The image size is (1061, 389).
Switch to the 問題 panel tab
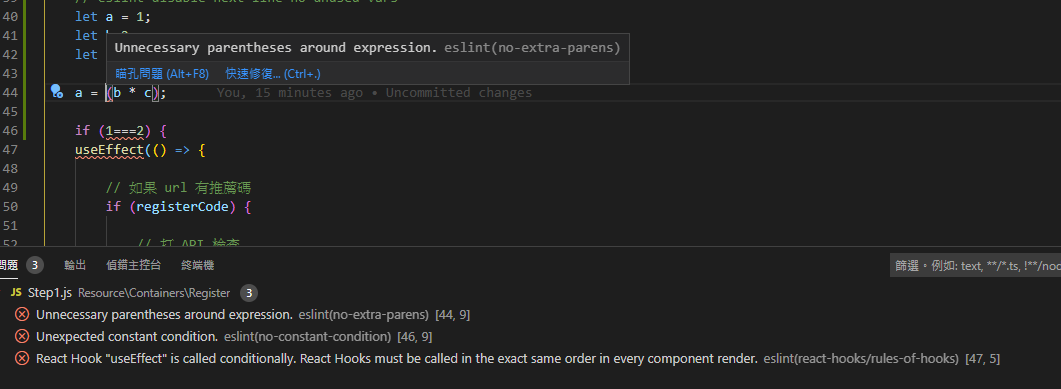(x=8, y=265)
